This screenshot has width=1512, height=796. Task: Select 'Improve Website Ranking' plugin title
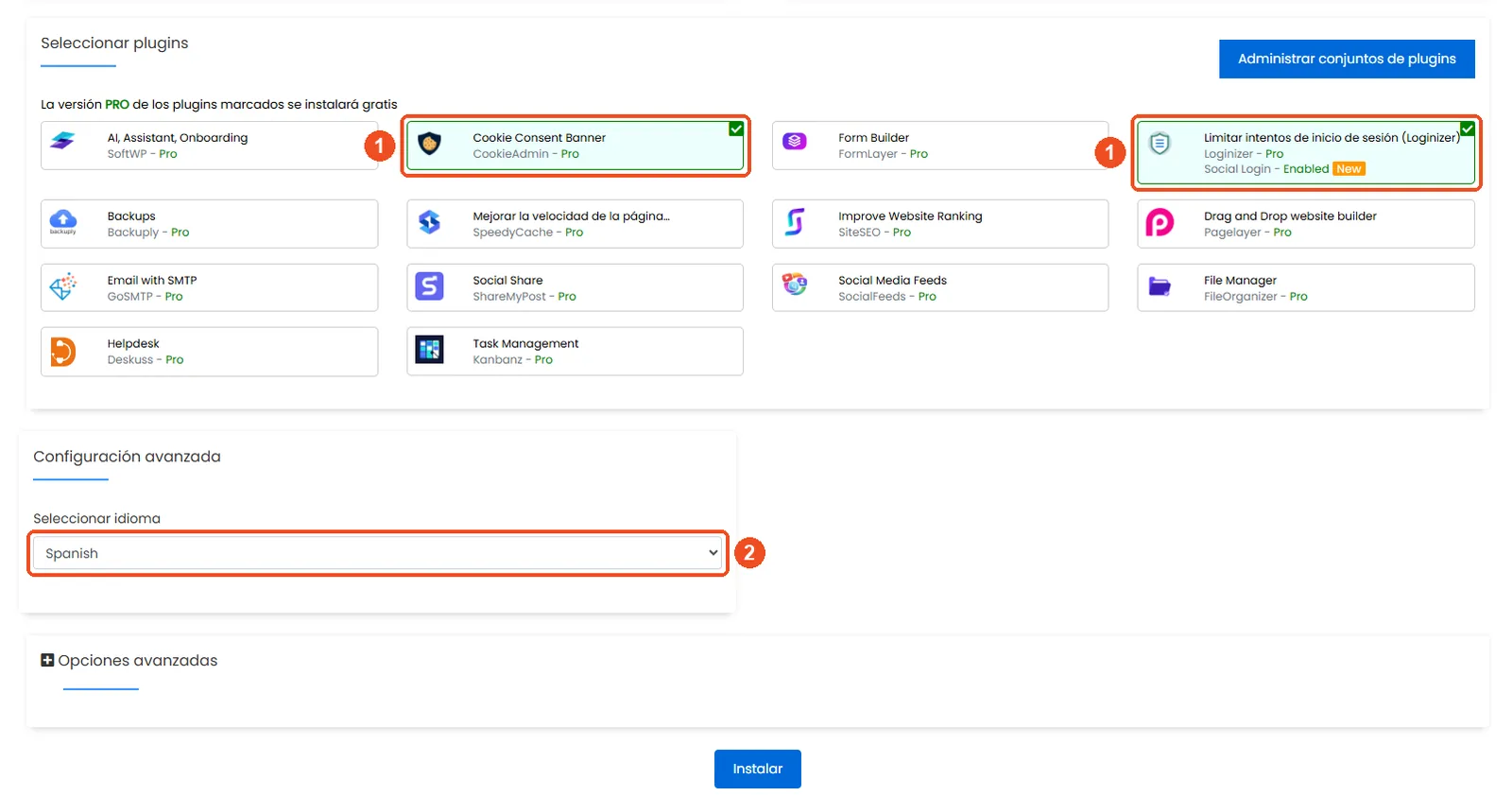[910, 216]
